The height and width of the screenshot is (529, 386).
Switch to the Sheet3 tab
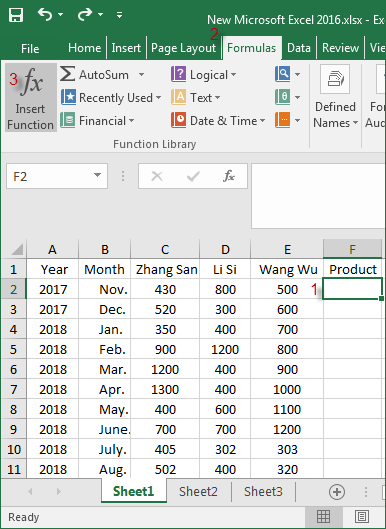[263, 492]
